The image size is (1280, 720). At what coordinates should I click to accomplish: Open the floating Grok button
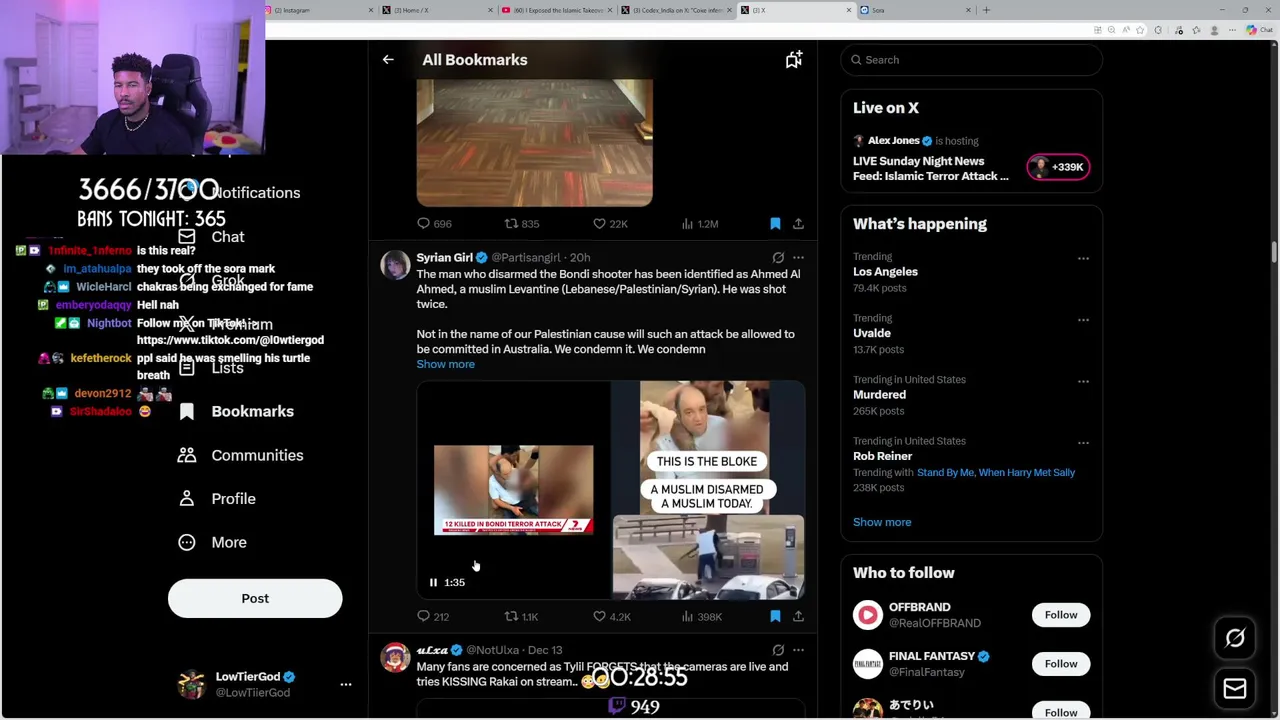[1235, 638]
